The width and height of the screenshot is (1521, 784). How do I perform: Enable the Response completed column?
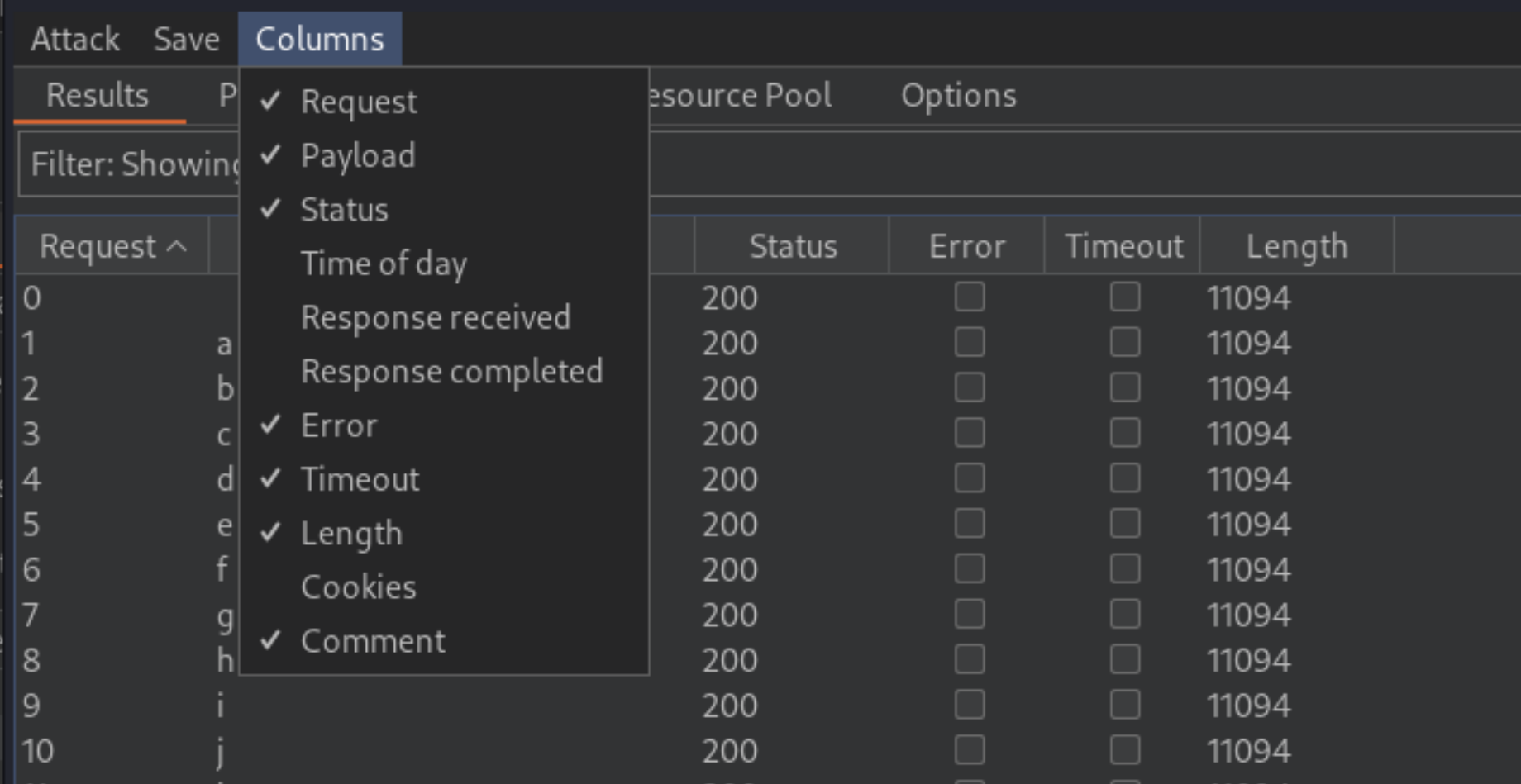coord(451,372)
